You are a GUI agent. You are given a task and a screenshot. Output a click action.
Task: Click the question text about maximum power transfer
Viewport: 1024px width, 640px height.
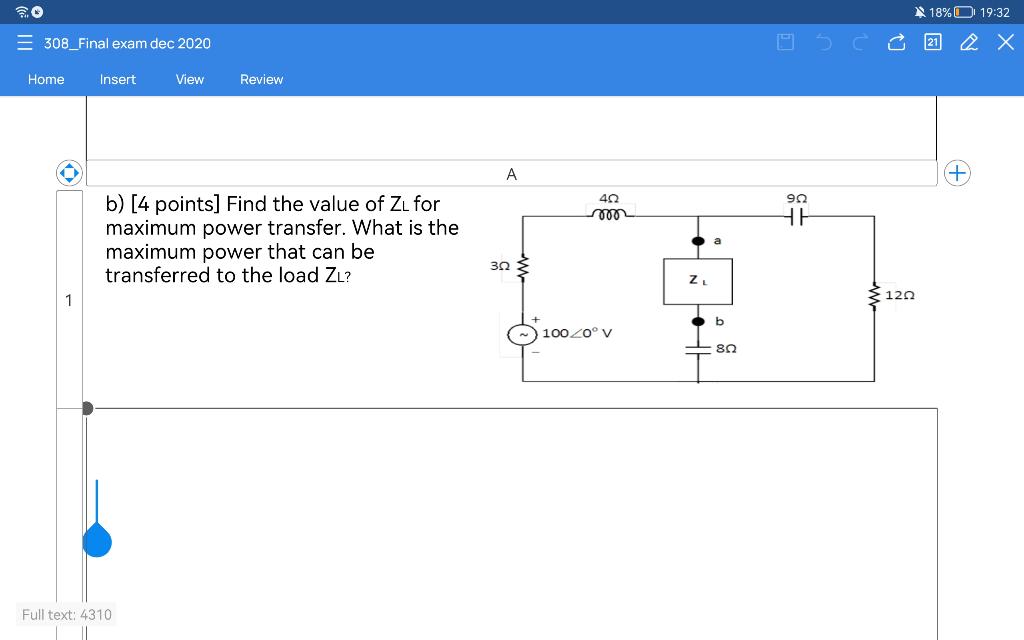(282, 240)
